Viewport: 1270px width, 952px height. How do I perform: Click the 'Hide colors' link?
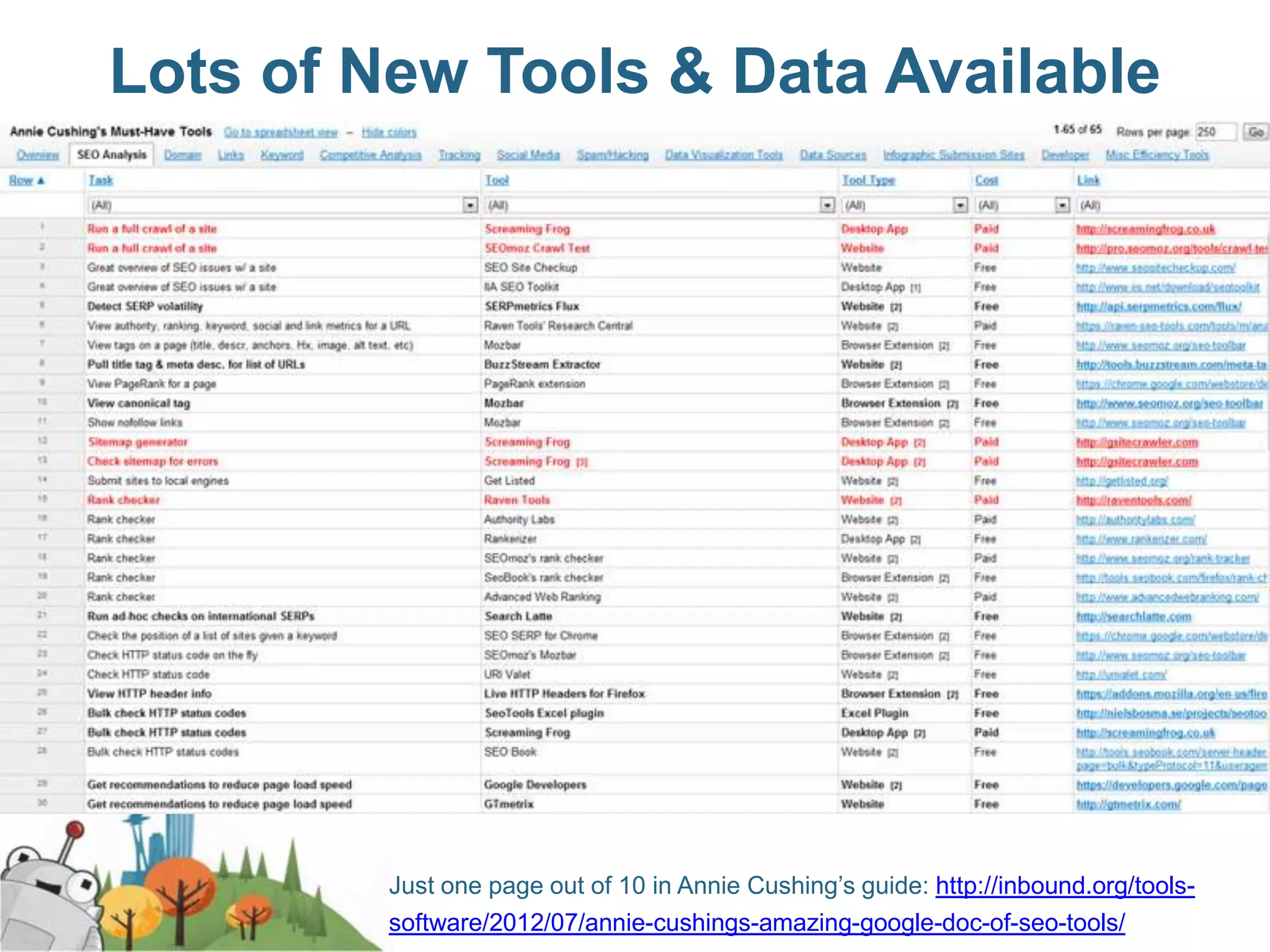(389, 132)
